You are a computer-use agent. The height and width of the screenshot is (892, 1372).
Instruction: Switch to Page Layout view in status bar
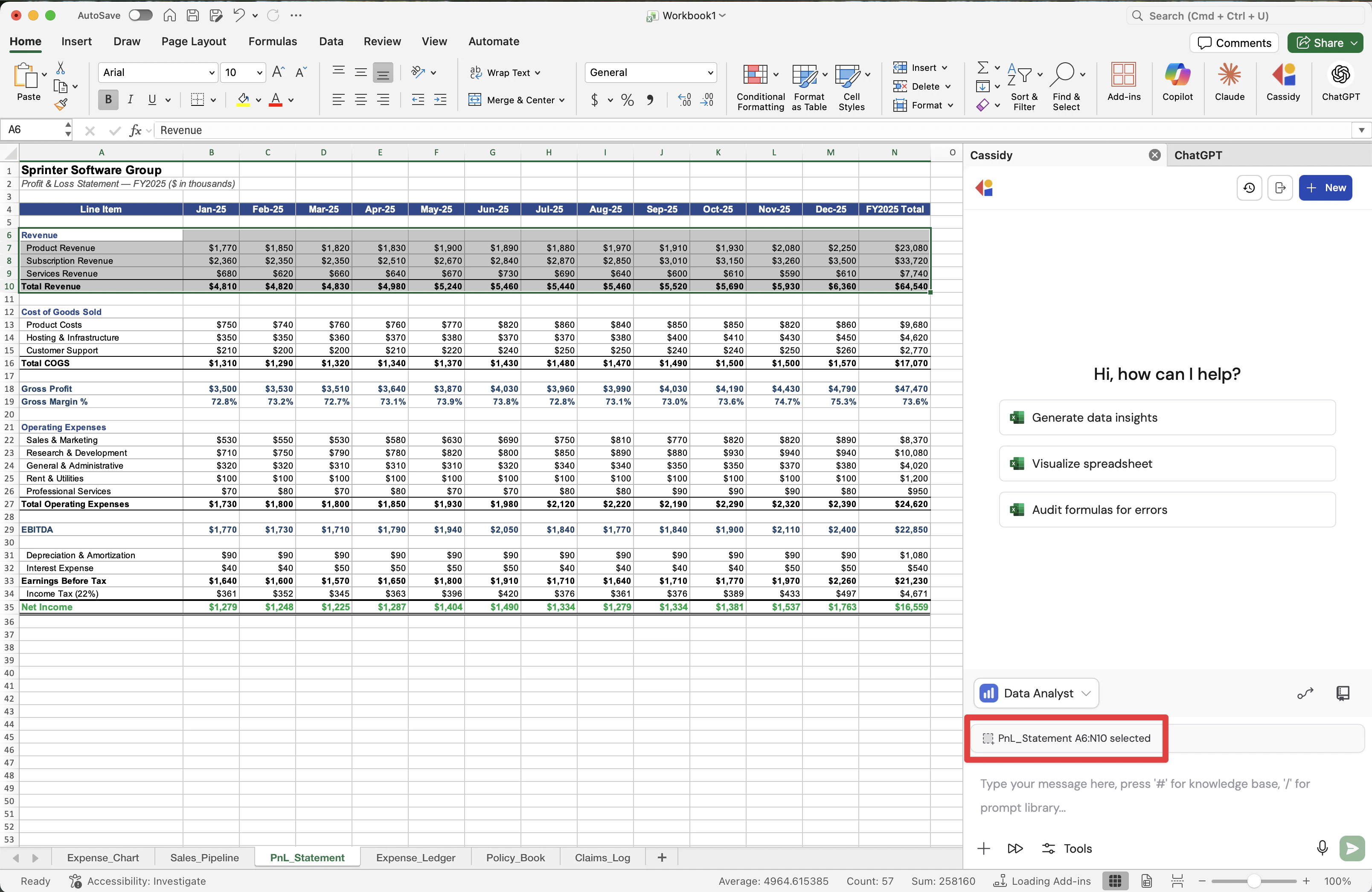[1147, 881]
